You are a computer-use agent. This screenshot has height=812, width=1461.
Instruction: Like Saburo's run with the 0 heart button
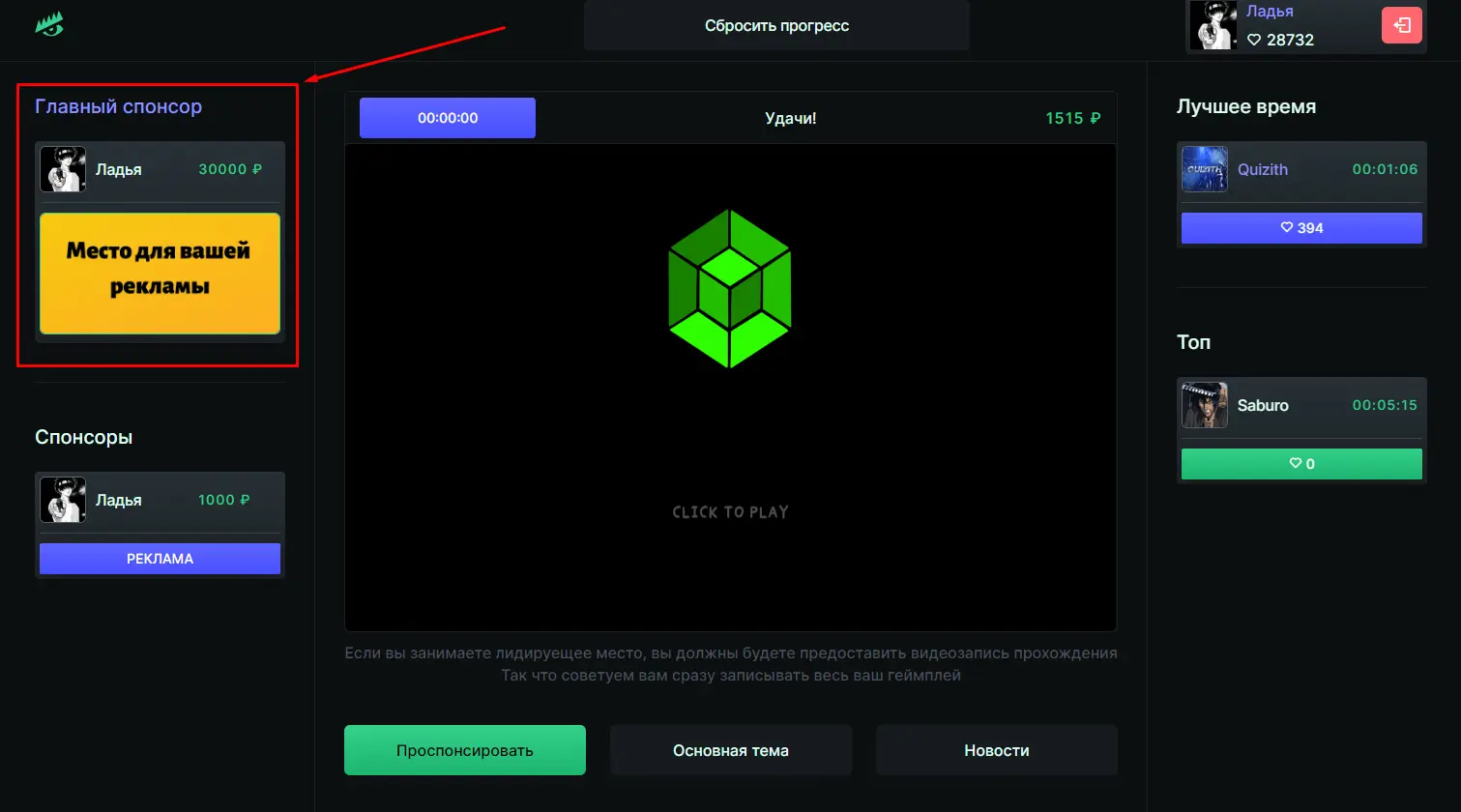pos(1301,464)
